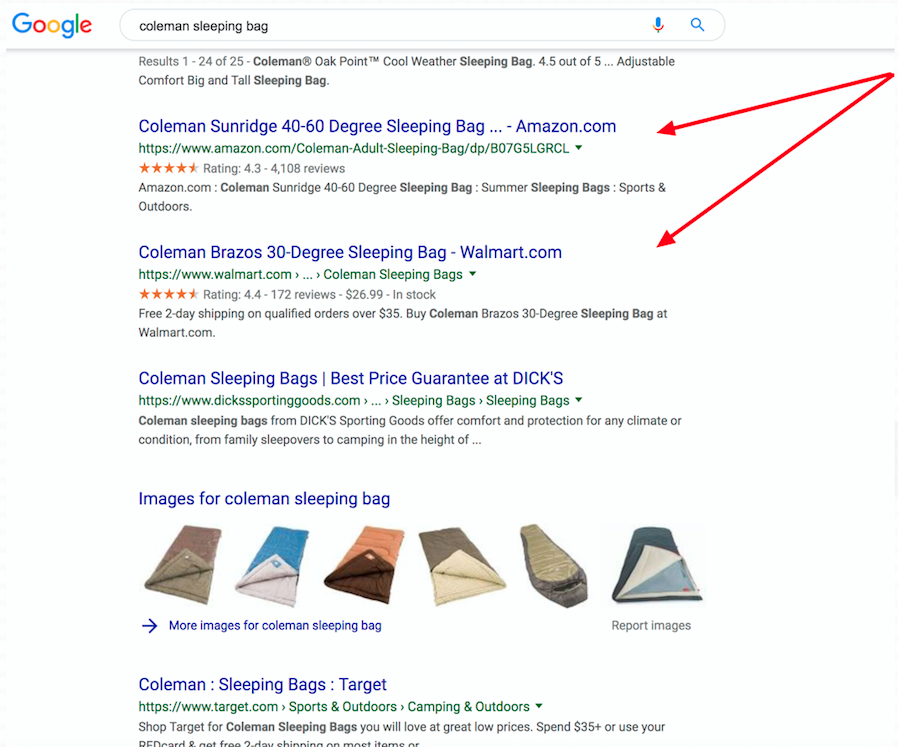Click the Google logo

52,25
